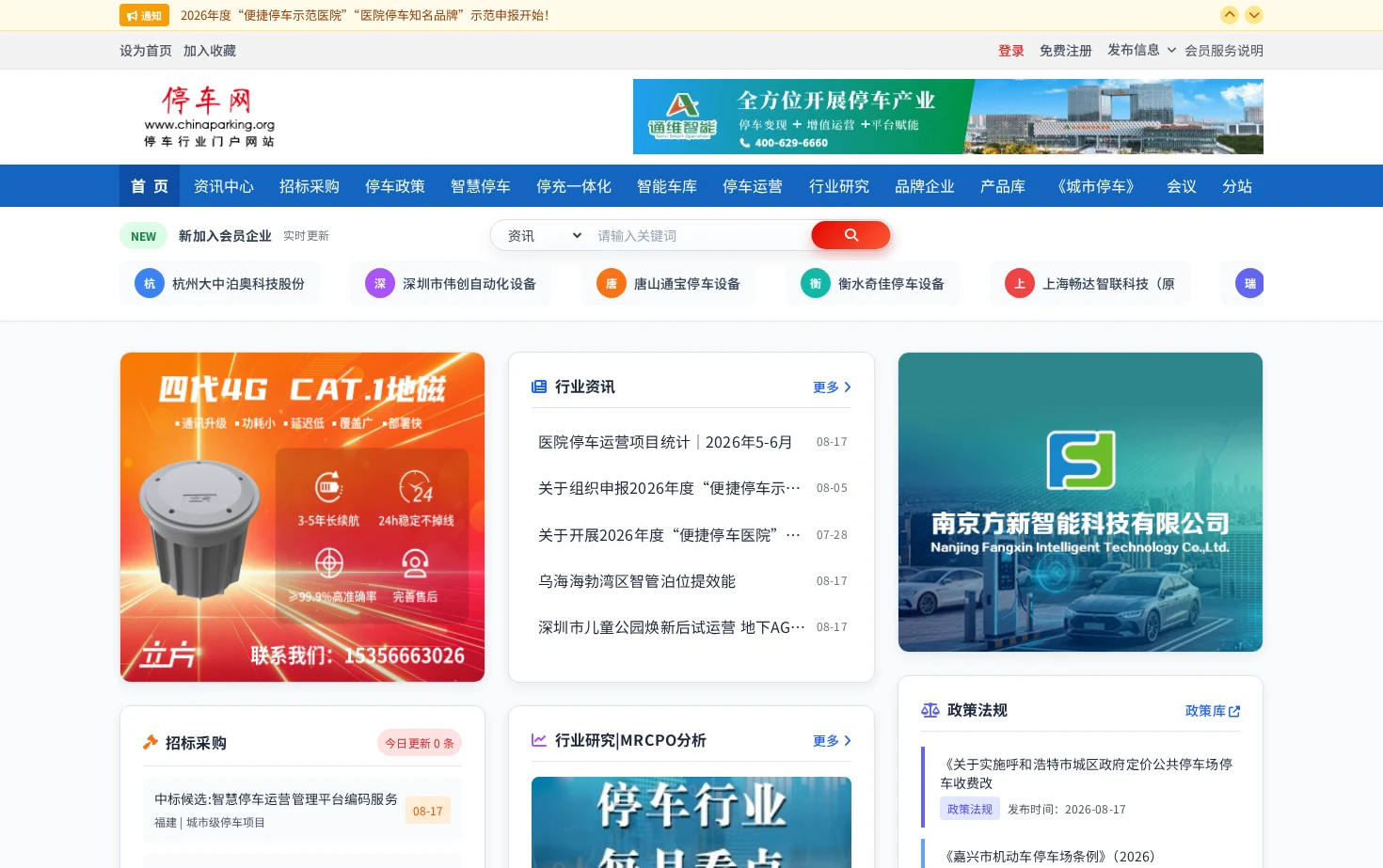Click the 瑞 company avatar

pos(1249,283)
